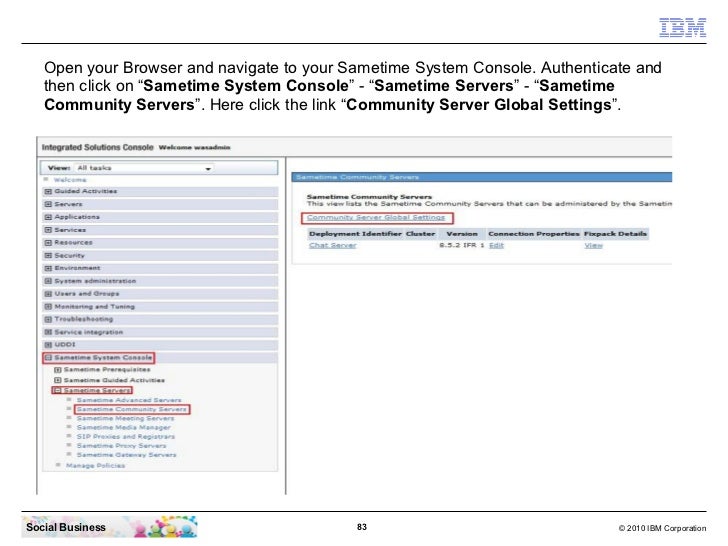
Task: Expand the System administration section
Action: 48,281
